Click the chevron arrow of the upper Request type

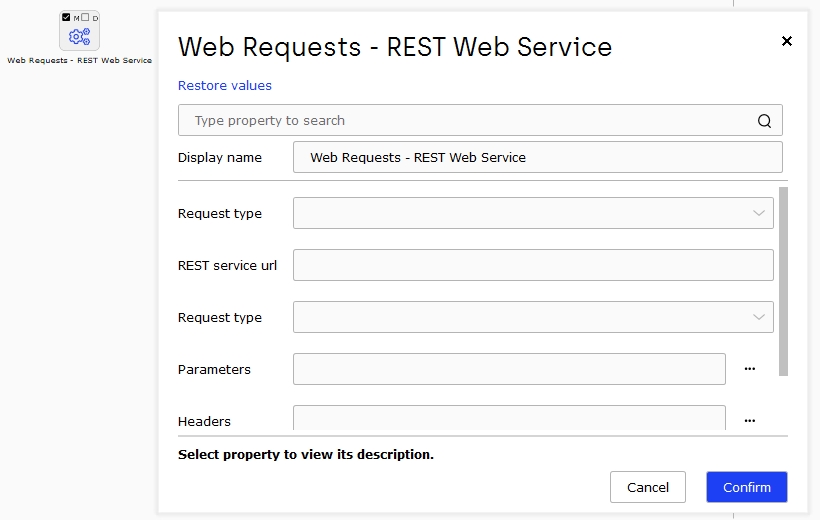click(759, 213)
